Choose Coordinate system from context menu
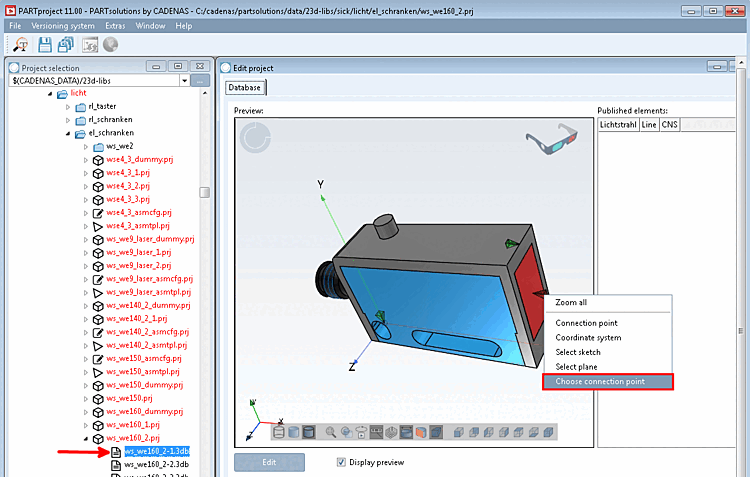 588,337
